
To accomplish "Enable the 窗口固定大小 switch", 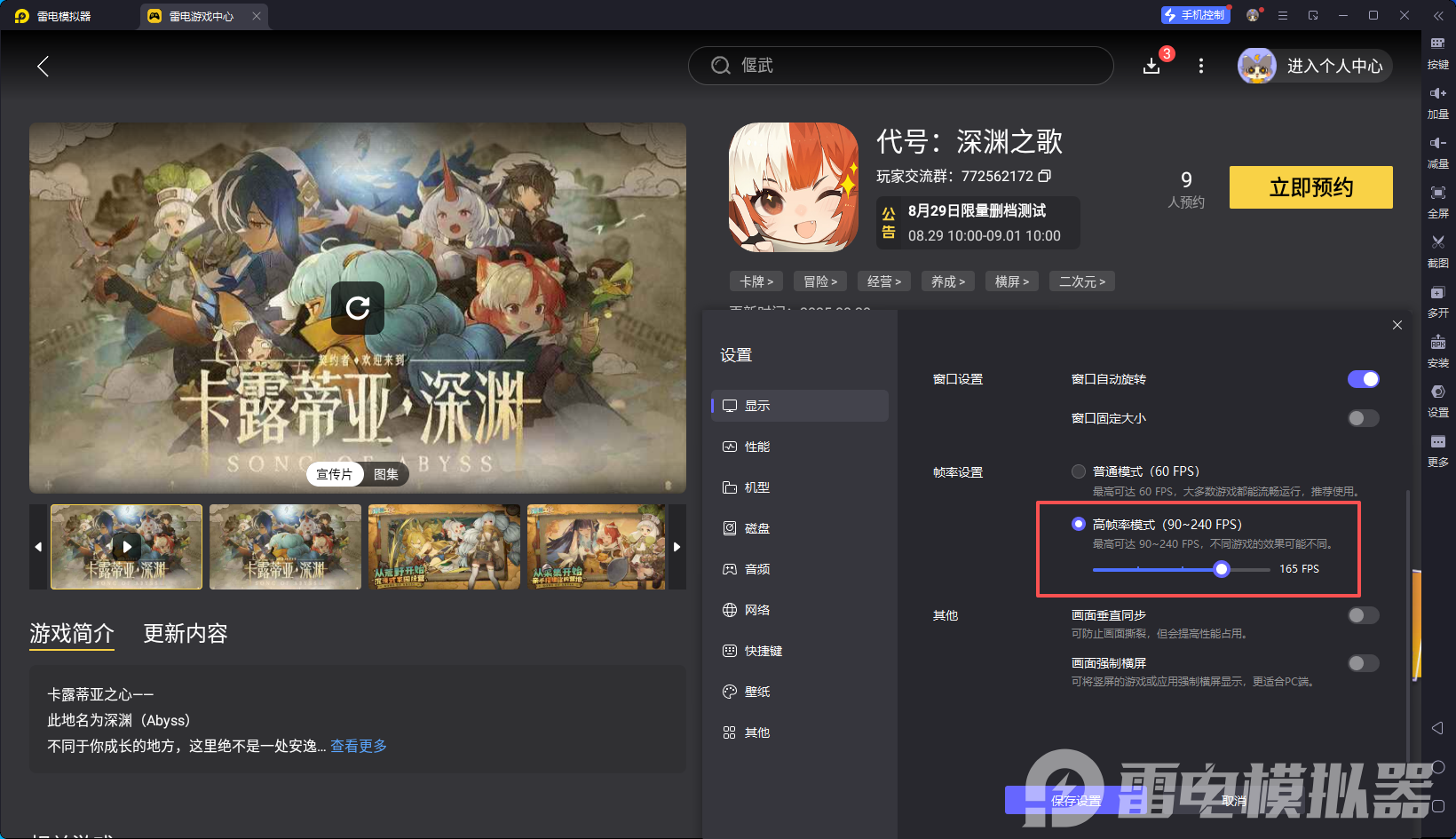I will click(1364, 418).
